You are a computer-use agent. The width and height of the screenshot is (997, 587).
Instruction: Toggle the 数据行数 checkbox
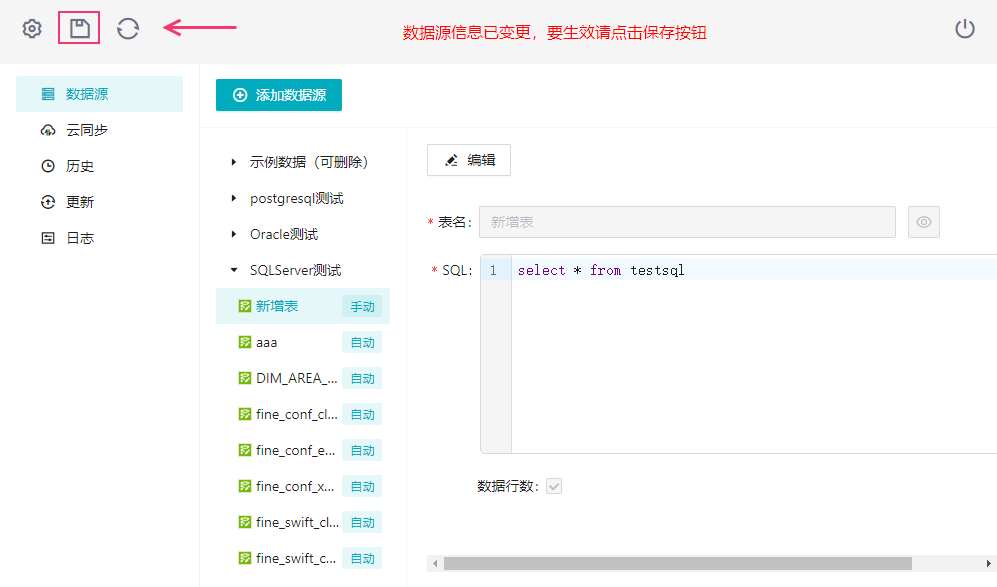[554, 487]
